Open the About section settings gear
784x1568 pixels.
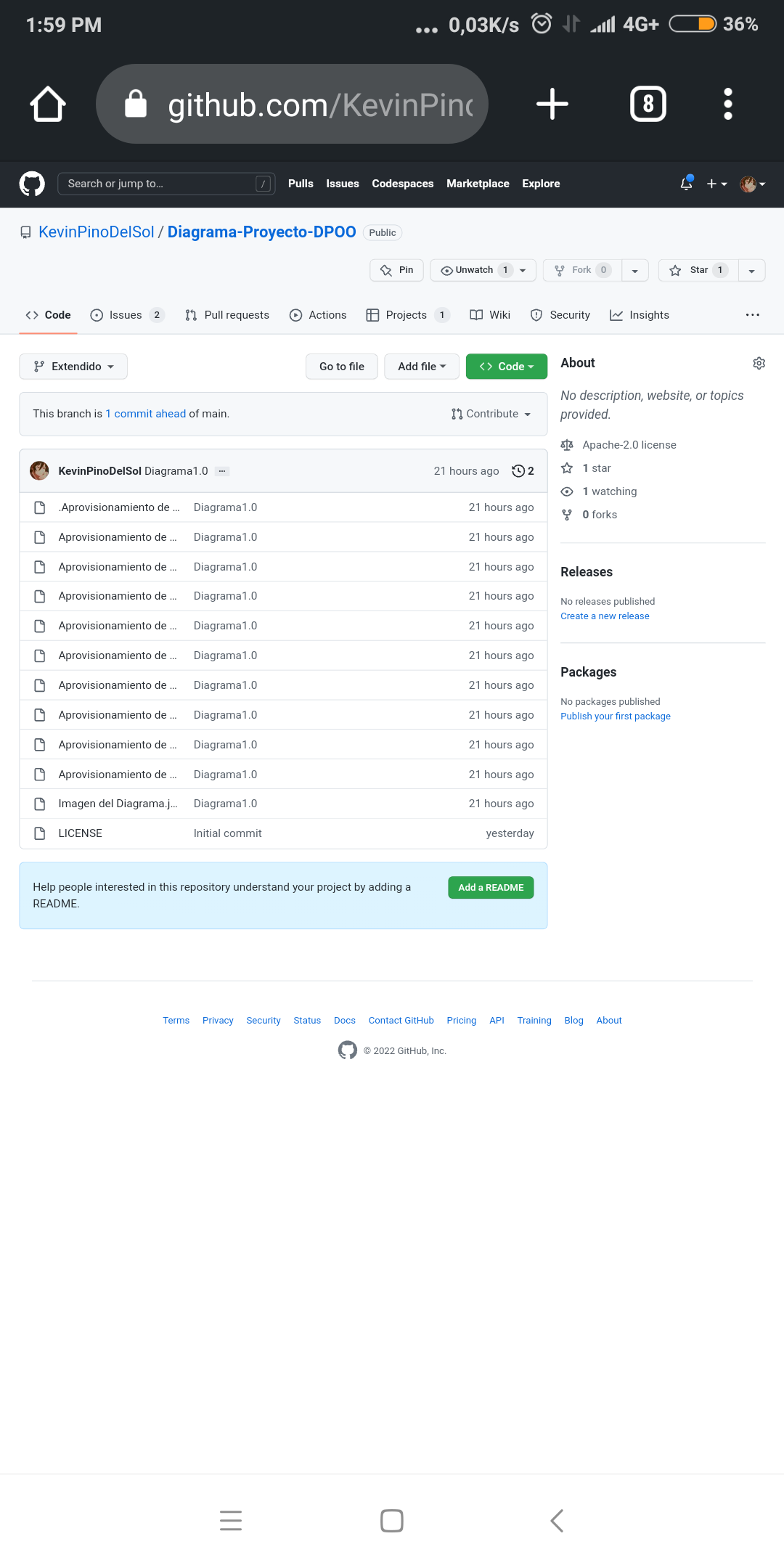coord(759,363)
